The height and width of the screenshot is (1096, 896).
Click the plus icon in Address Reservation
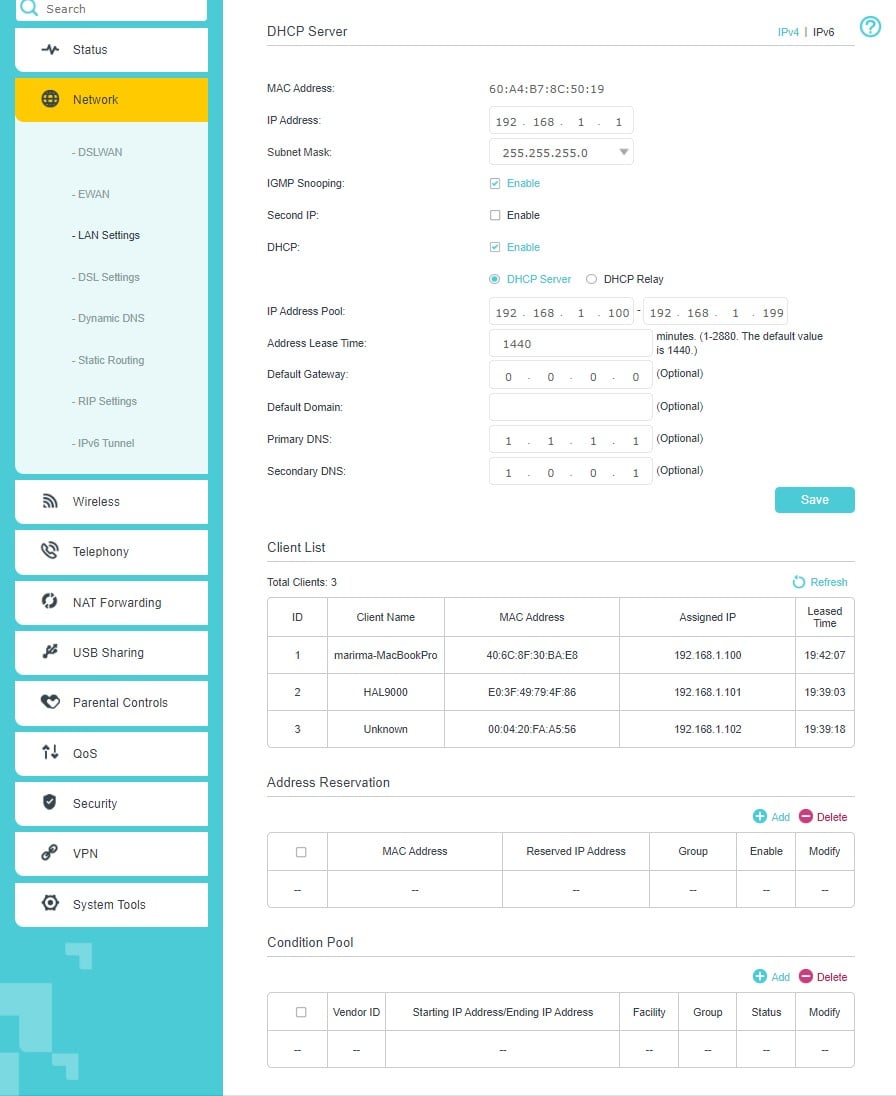point(760,816)
